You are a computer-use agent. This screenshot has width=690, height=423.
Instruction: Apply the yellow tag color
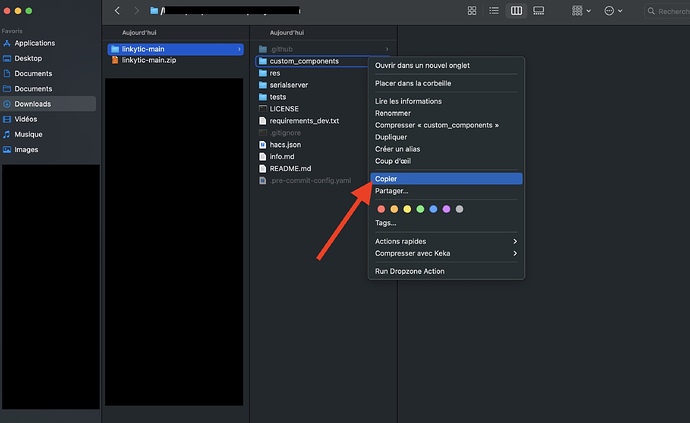407,209
